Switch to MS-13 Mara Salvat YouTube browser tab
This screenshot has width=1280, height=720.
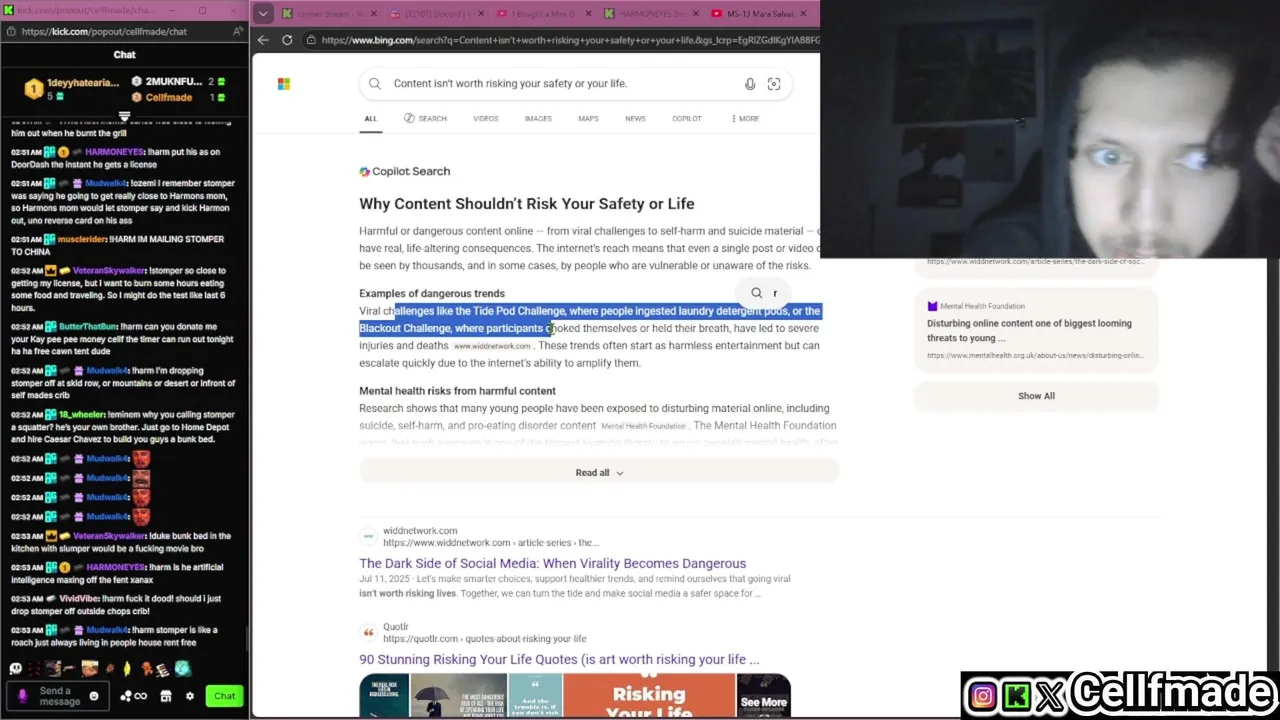pyautogui.click(x=762, y=13)
